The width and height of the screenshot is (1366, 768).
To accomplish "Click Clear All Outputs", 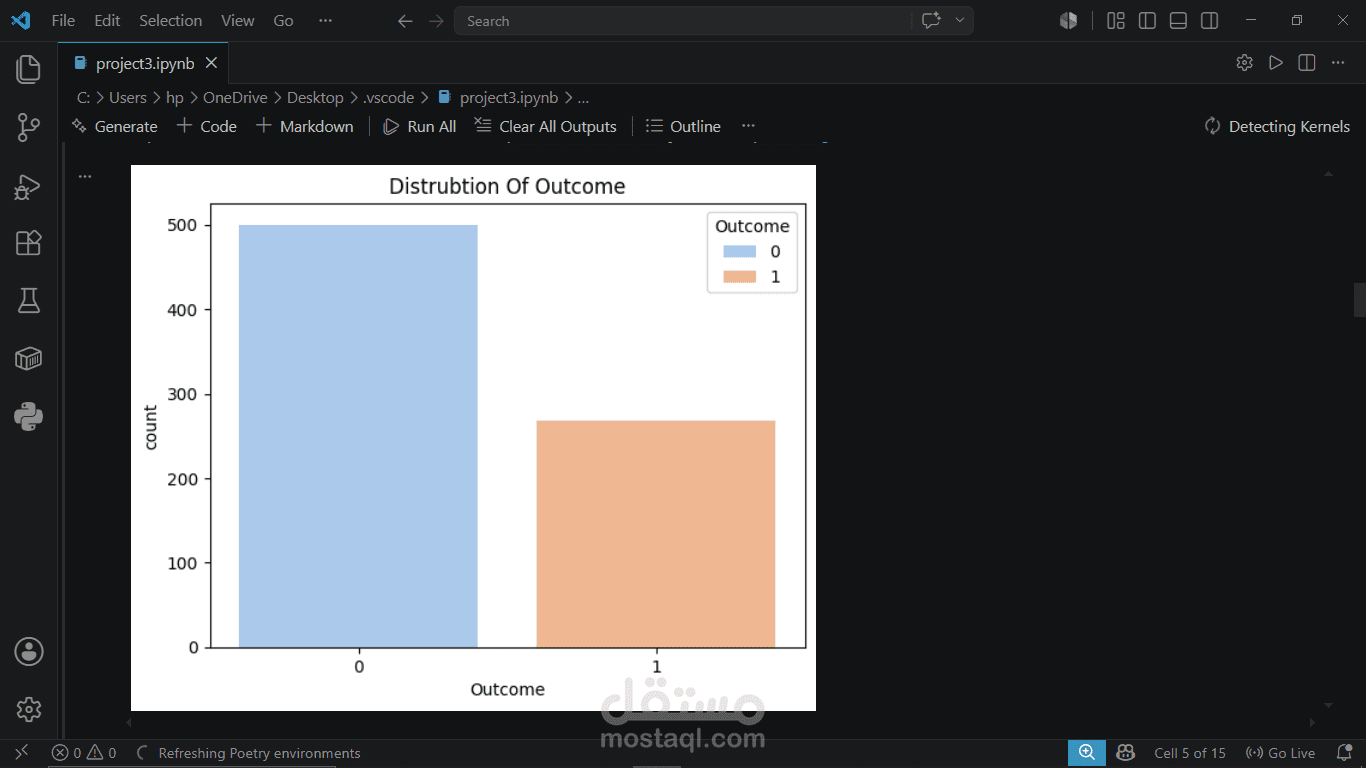I will (545, 126).
